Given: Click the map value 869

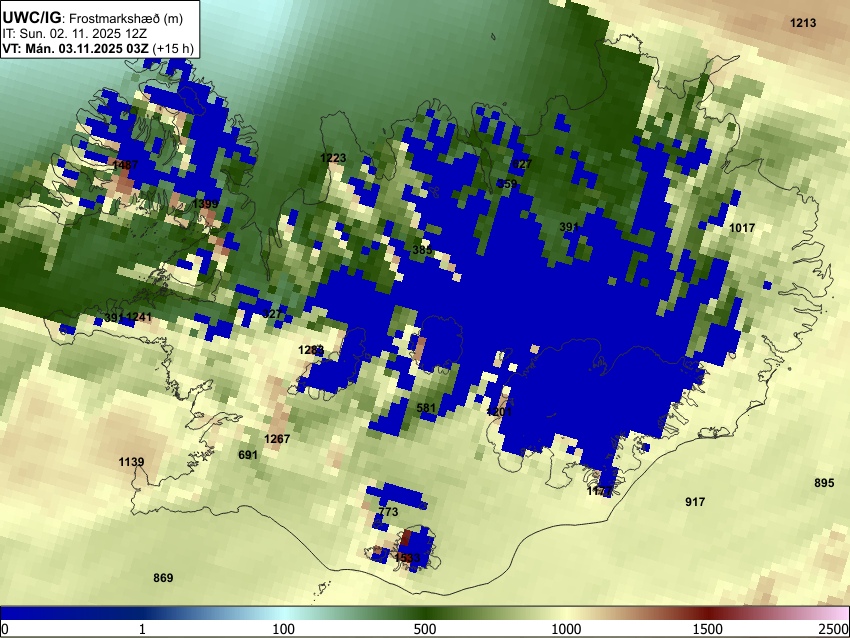Looking at the screenshot, I should [163, 578].
